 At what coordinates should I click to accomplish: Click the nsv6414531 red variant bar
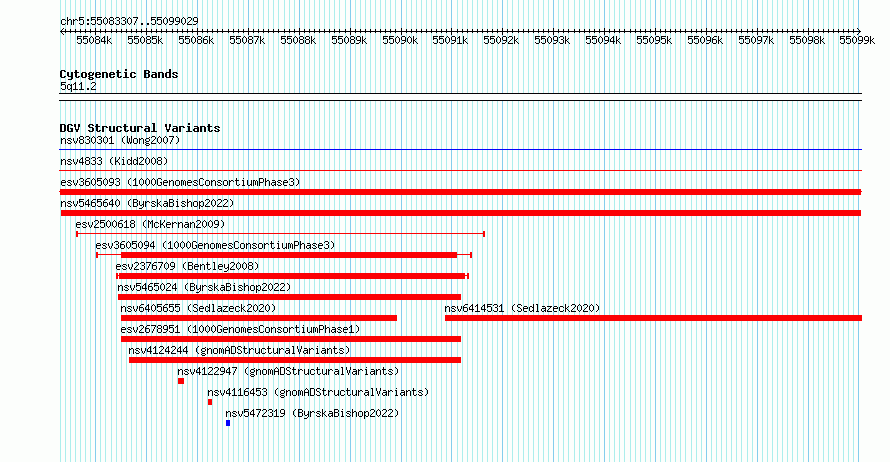(653, 318)
